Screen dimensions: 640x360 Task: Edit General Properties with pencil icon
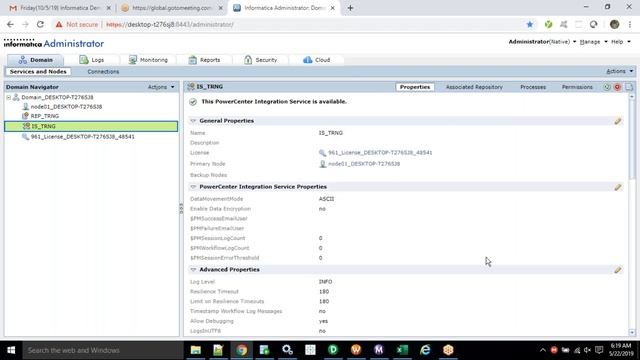coord(618,121)
